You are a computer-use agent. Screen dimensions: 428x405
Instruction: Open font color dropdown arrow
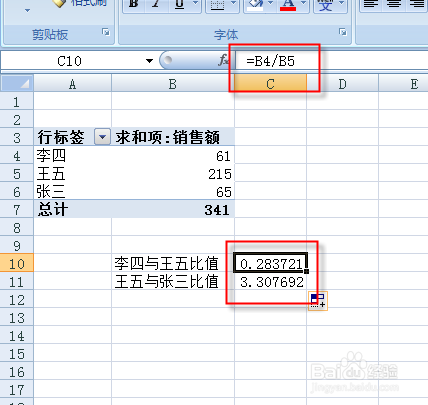coord(303,3)
